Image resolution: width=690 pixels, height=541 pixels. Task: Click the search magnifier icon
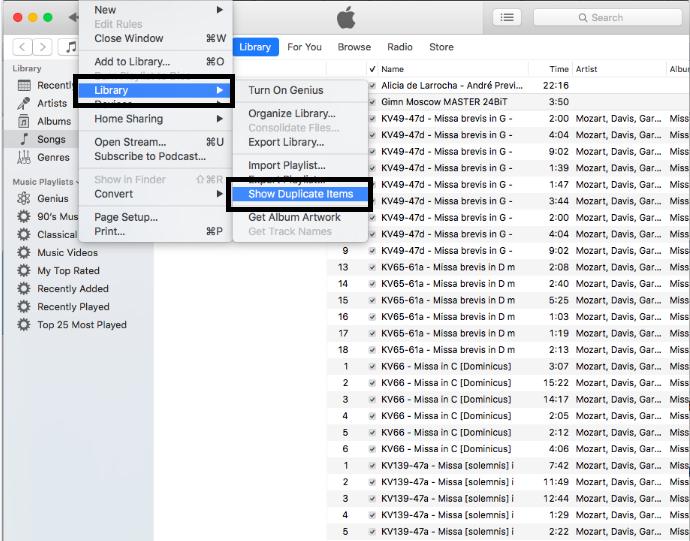tap(583, 18)
